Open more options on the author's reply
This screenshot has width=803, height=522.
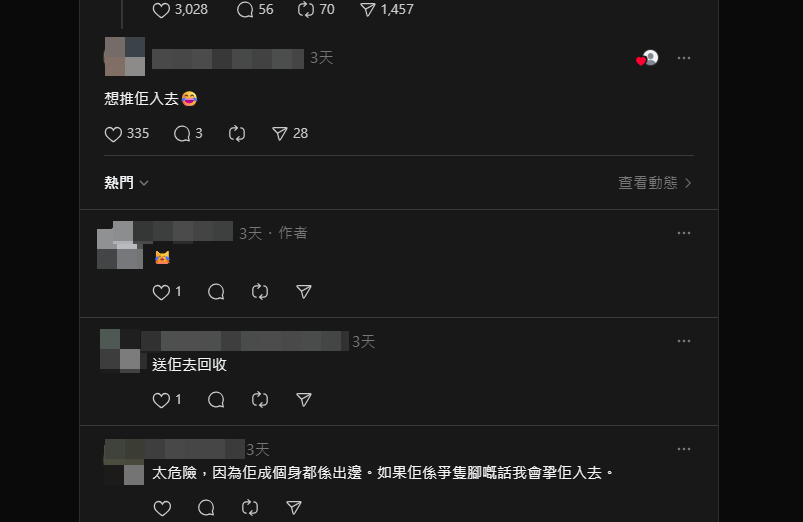[684, 233]
